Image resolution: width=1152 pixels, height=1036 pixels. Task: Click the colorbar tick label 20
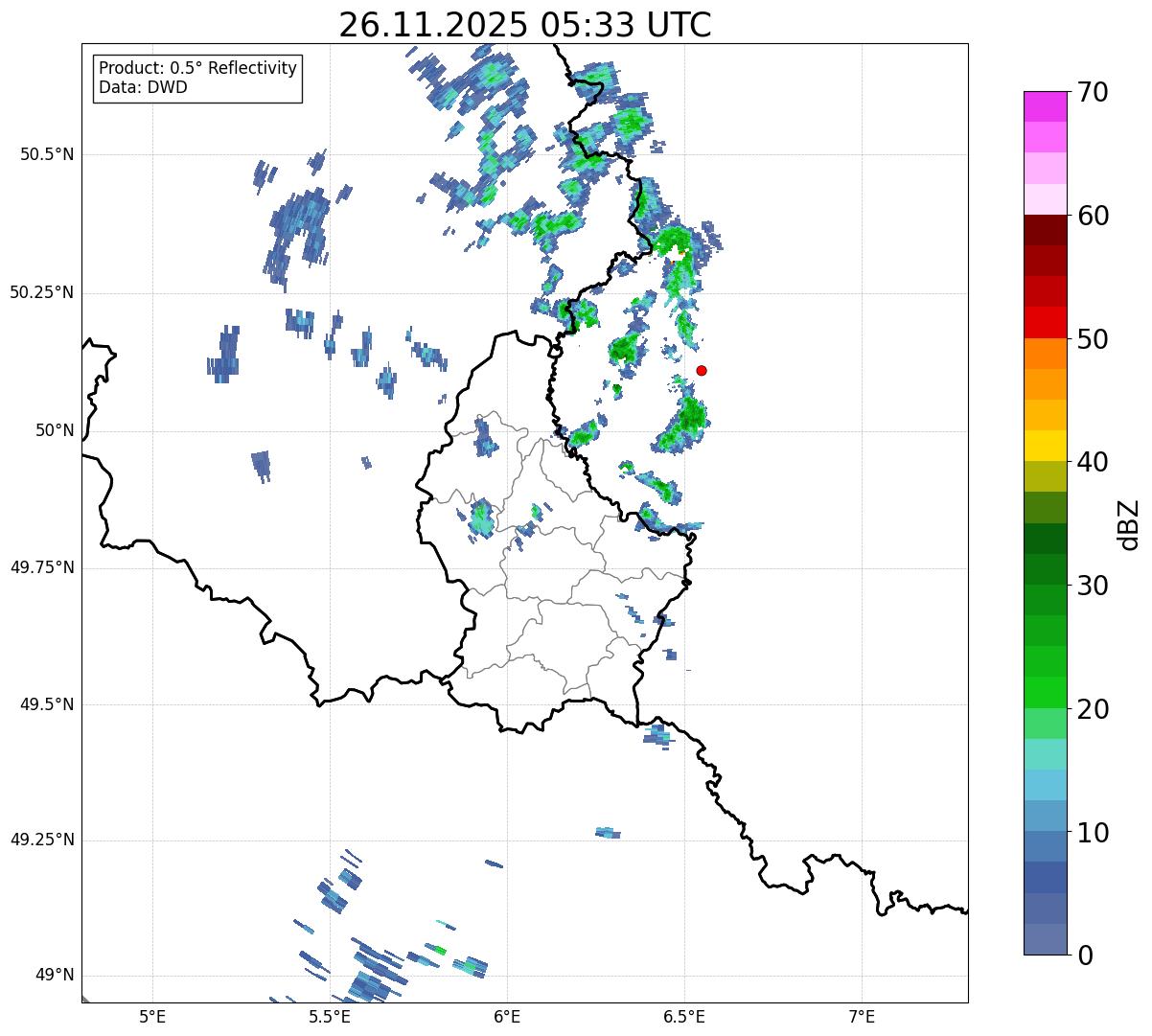pos(1093,709)
